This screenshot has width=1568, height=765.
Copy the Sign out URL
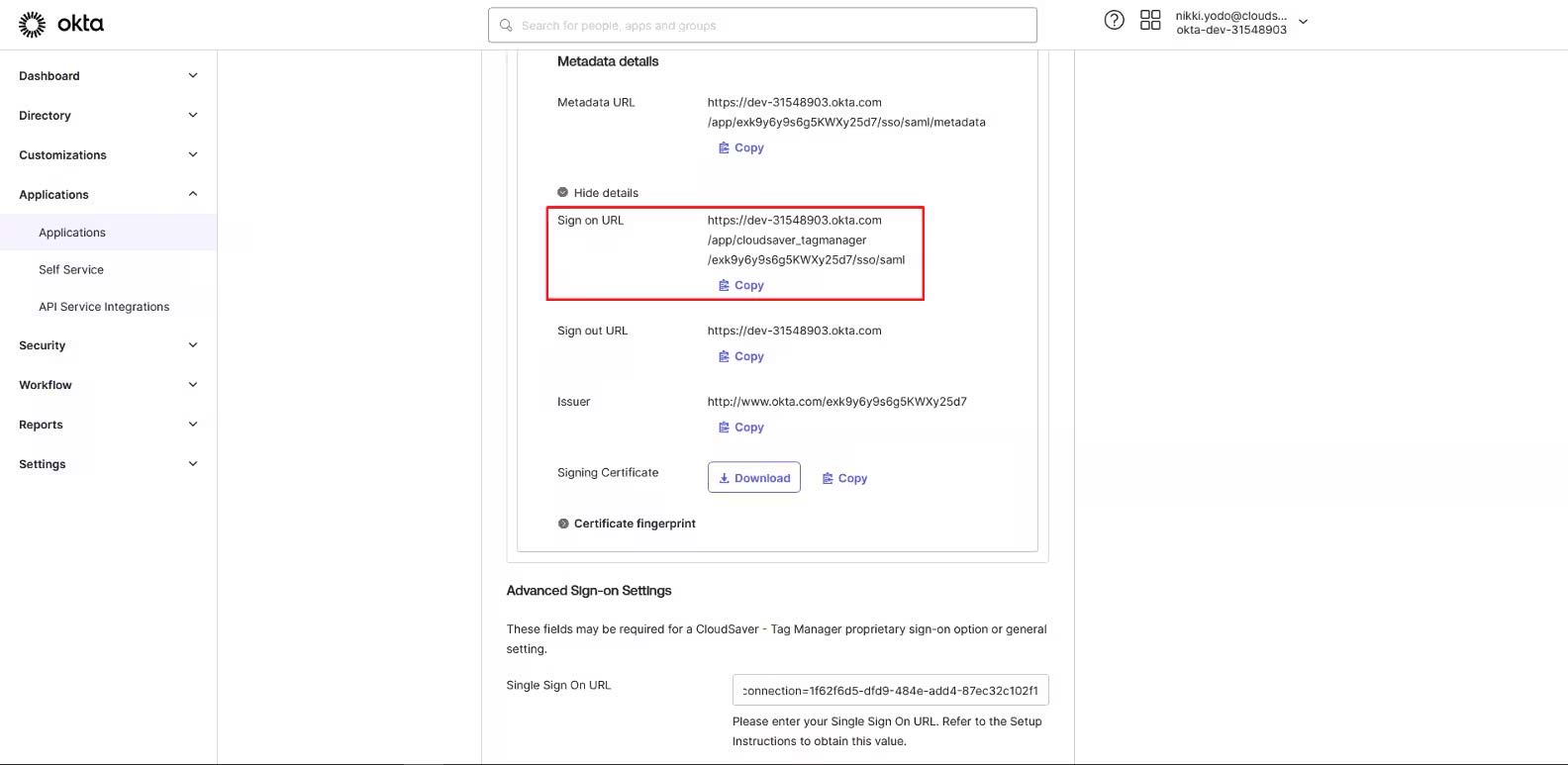pyautogui.click(x=740, y=356)
